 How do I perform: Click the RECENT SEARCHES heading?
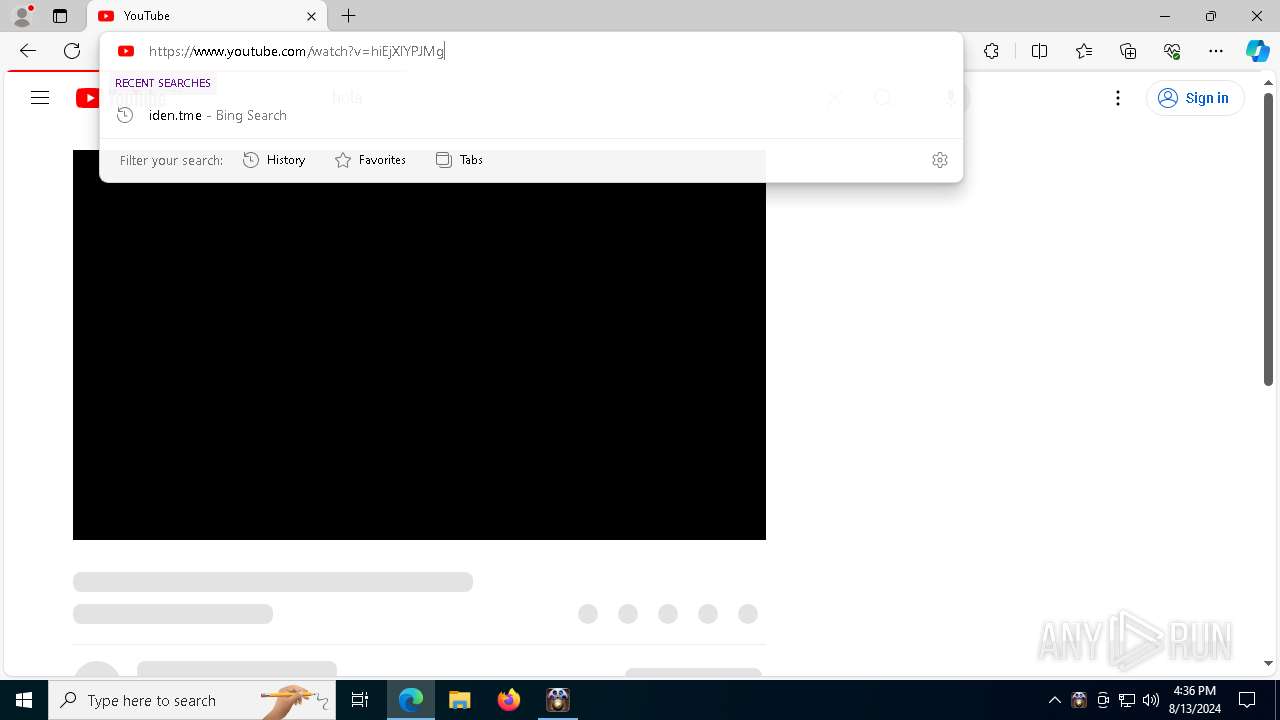(x=163, y=83)
